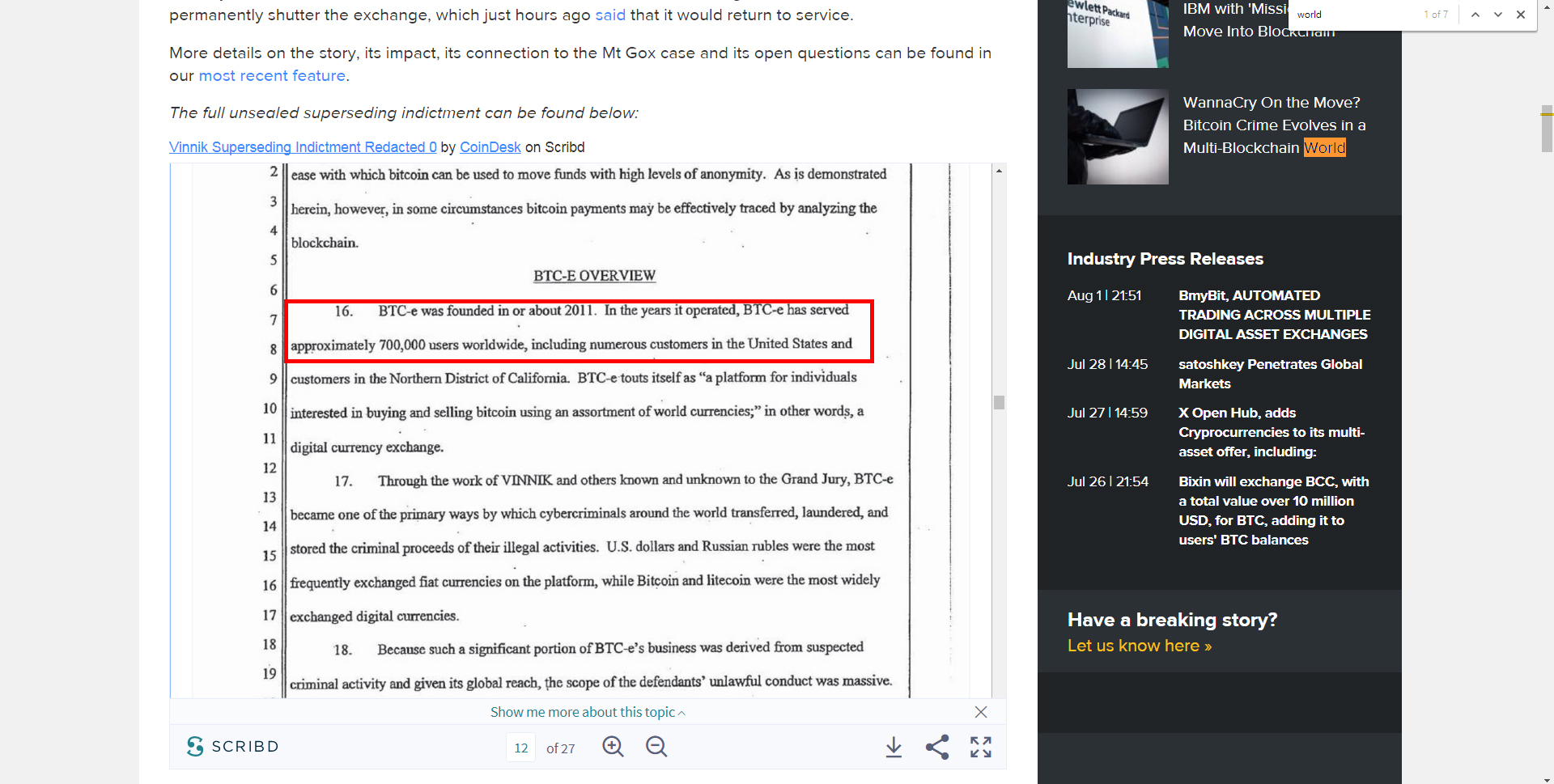
Task: Click the '1 of 7' find match counter
Action: [x=1436, y=15]
